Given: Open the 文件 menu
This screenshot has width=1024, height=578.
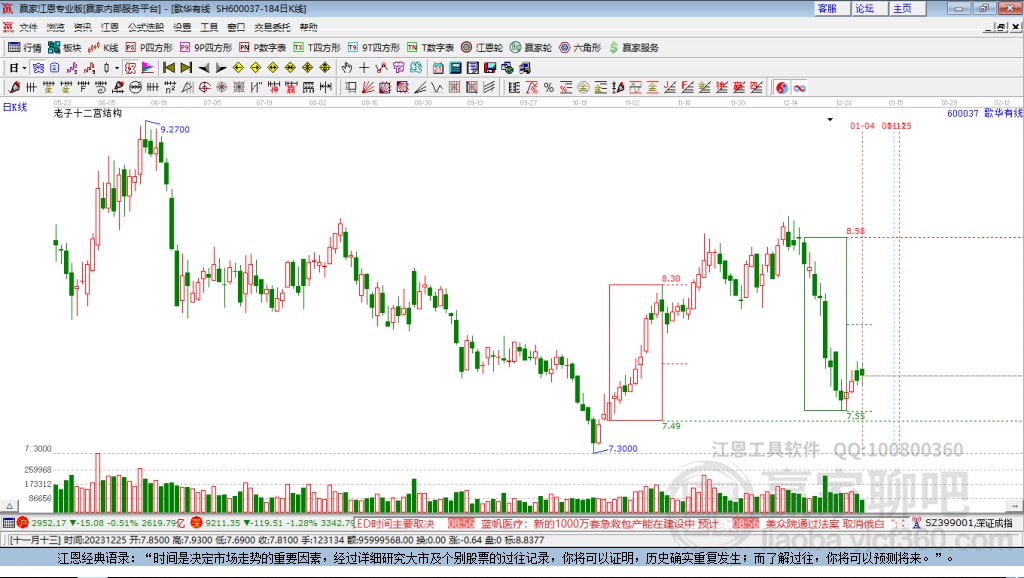Looking at the screenshot, I should click(28, 27).
